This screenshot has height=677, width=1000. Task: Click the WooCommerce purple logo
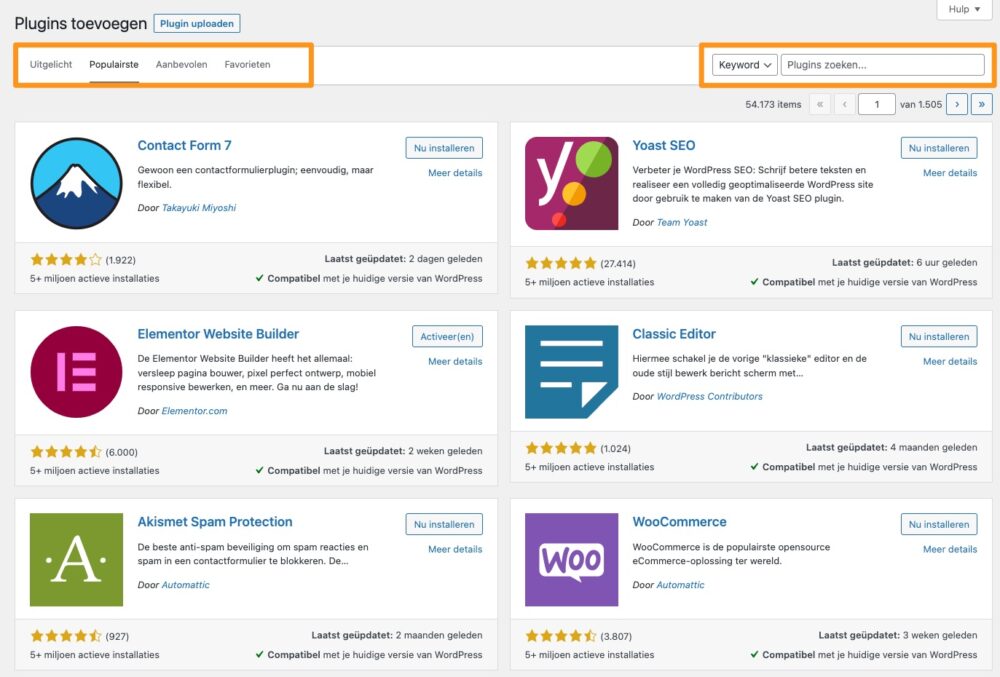click(571, 558)
